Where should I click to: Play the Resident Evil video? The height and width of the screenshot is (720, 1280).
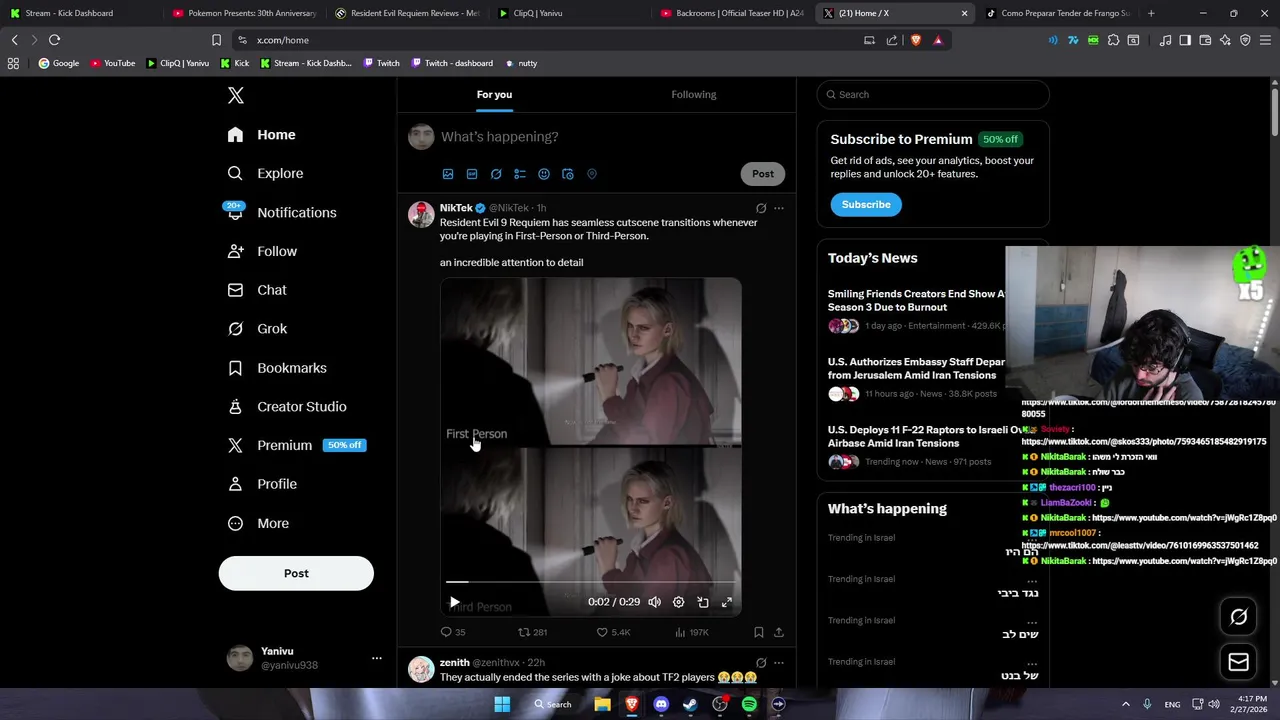pyautogui.click(x=454, y=602)
